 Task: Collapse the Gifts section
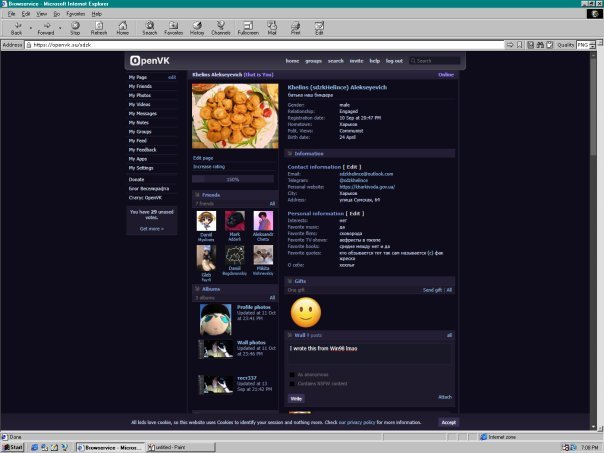point(290,281)
